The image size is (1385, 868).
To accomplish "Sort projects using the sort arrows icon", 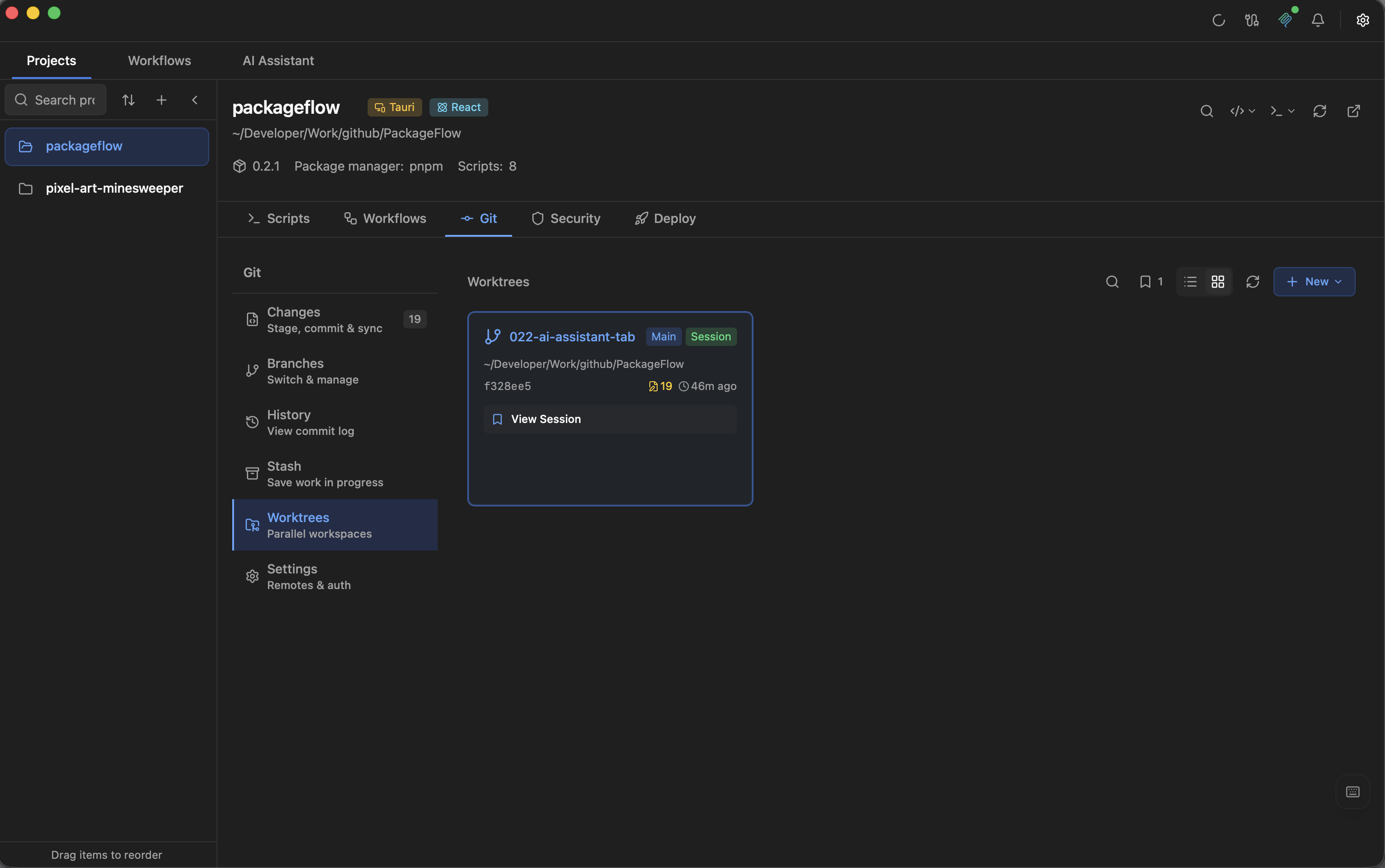I will pos(128,99).
